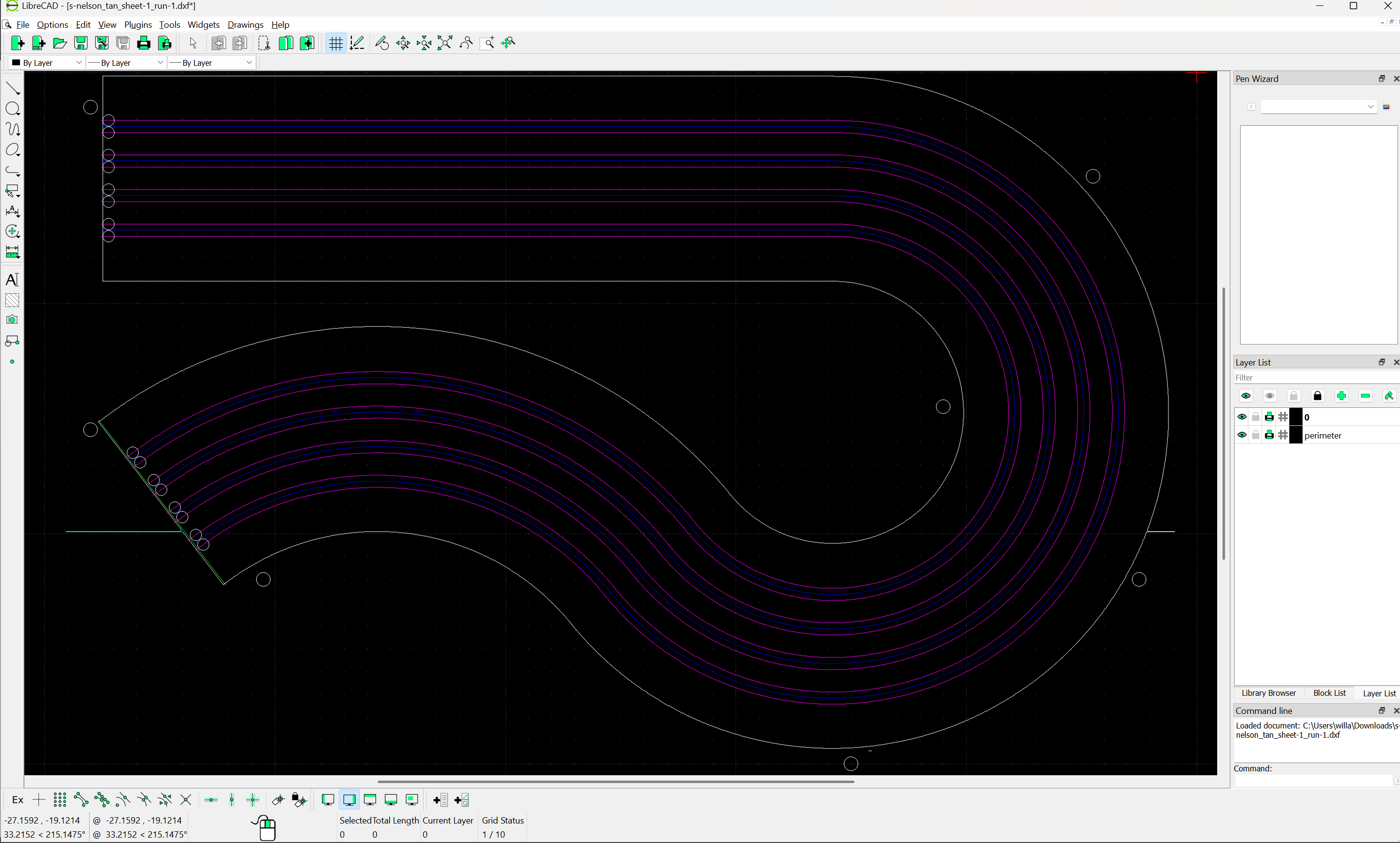Click the Zoom Auto icon
1400x843 pixels.
(x=445, y=43)
